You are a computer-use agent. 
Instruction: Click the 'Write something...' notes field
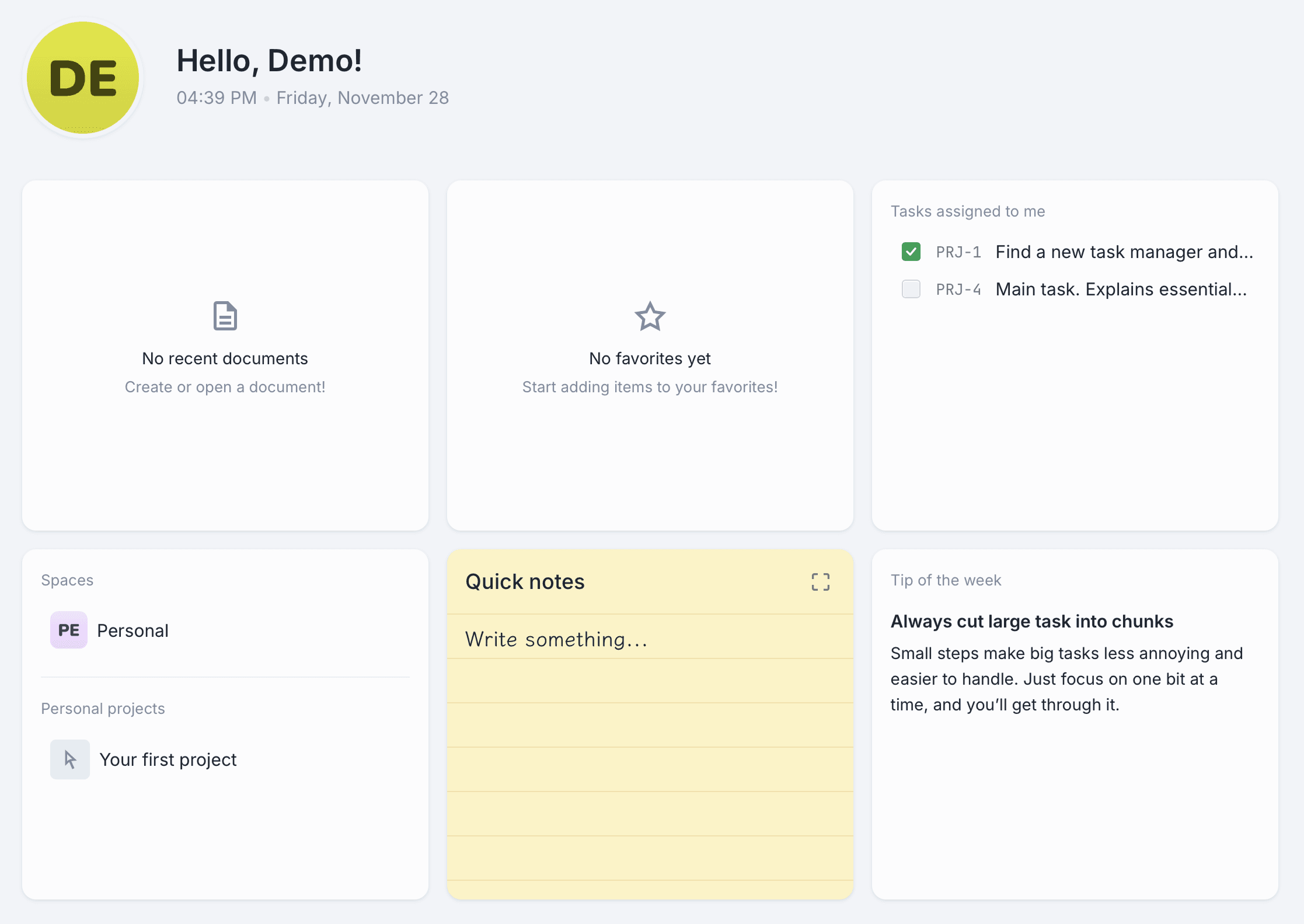pos(556,639)
